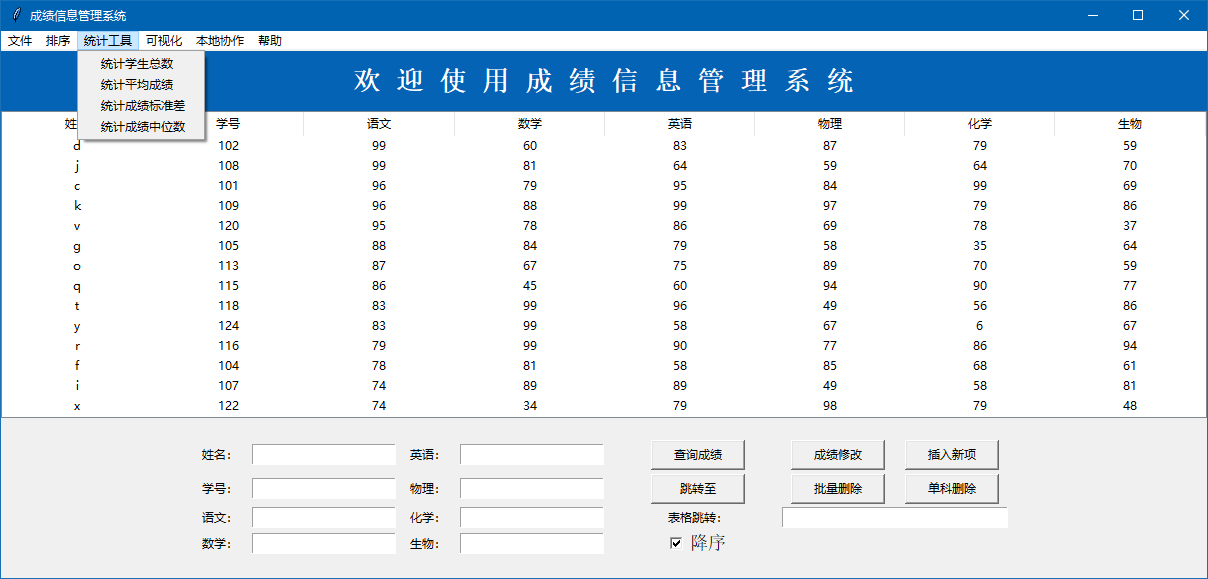Minimize the 成绩信息管理系统 window
The height and width of the screenshot is (579, 1208).
pos(1092,15)
